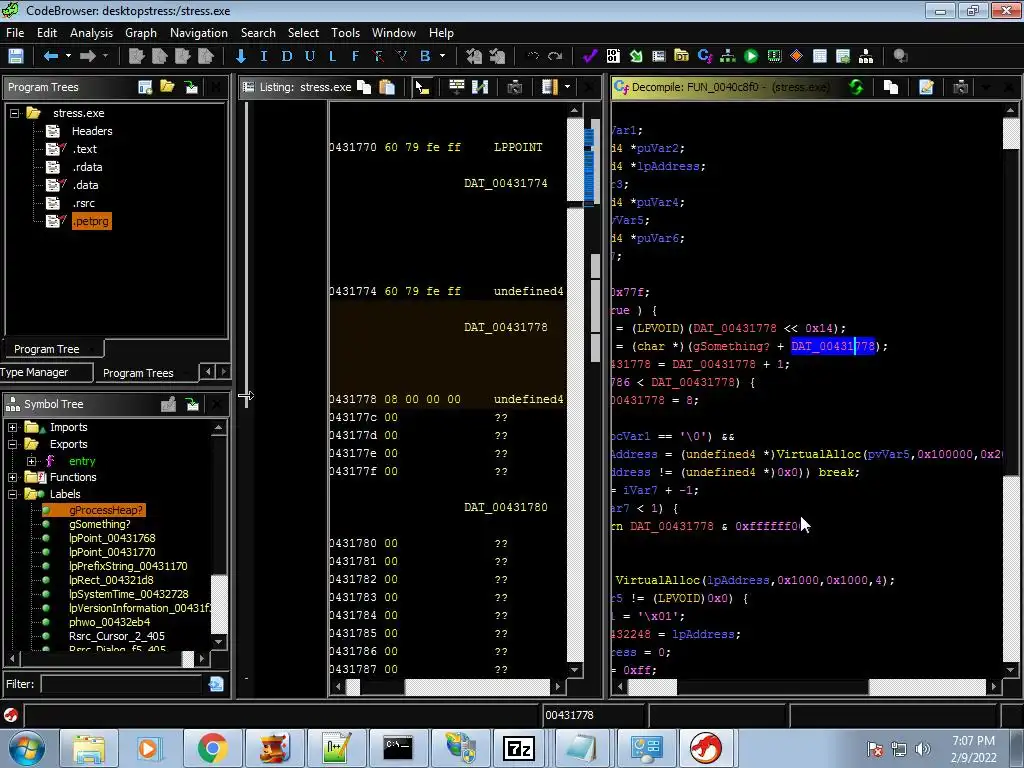This screenshot has height=768, width=1024.
Task: Click the purple checkmark toolbar icon
Action: [590, 56]
